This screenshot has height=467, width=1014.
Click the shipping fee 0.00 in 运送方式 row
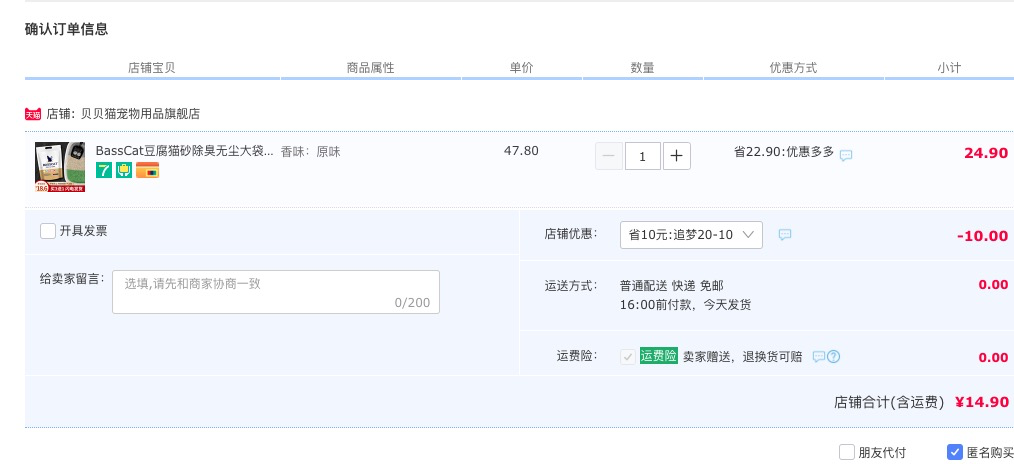(x=993, y=285)
